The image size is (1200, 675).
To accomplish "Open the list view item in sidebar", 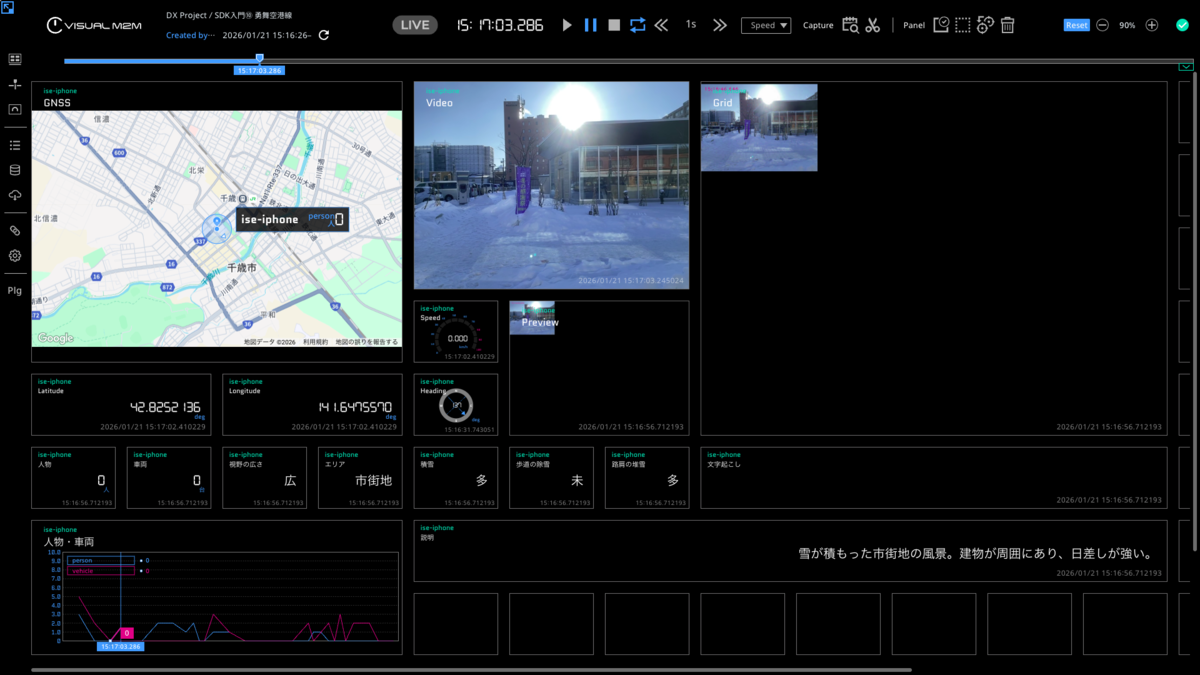I will point(15,145).
